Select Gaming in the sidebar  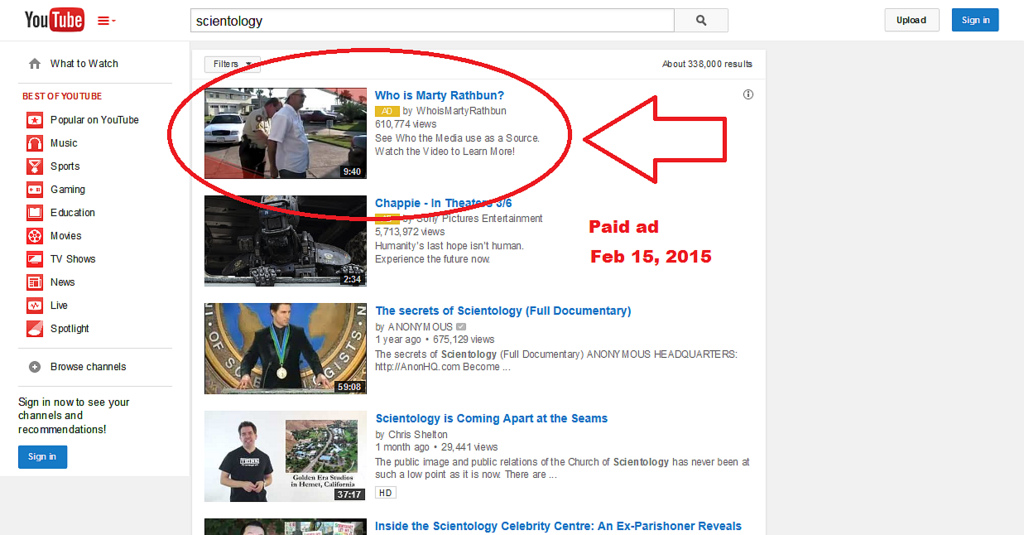click(x=68, y=189)
